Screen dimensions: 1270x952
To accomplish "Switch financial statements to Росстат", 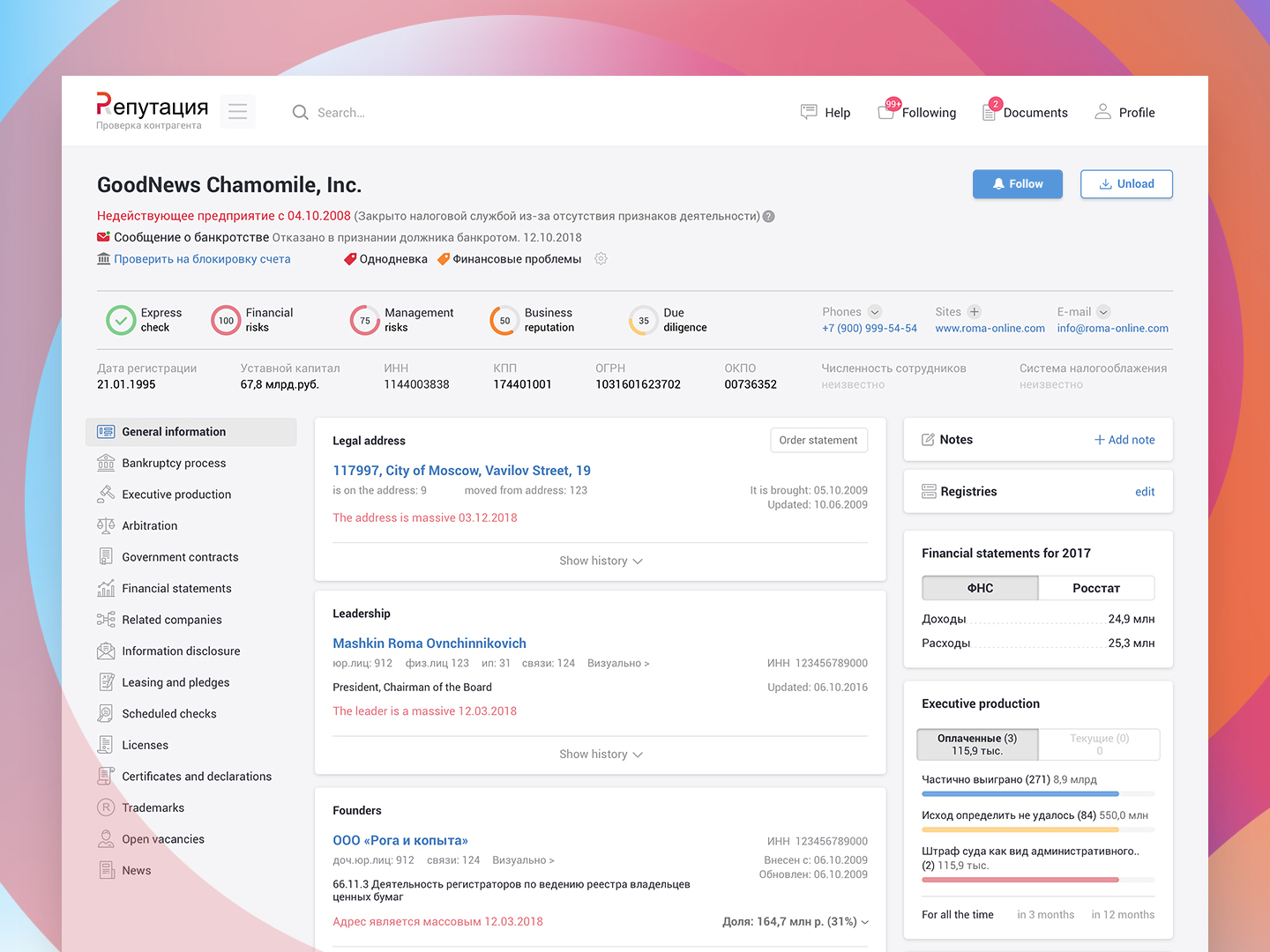I will (x=1096, y=588).
